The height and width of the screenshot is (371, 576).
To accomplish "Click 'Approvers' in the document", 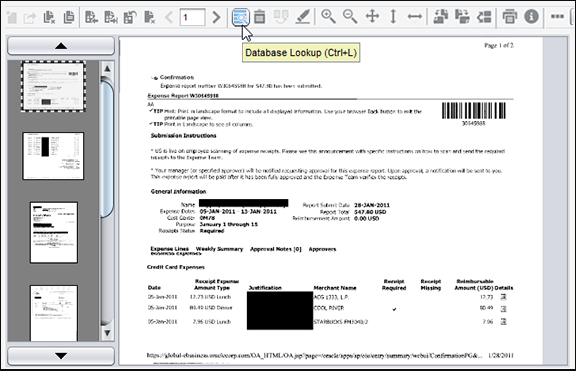I will [322, 249].
